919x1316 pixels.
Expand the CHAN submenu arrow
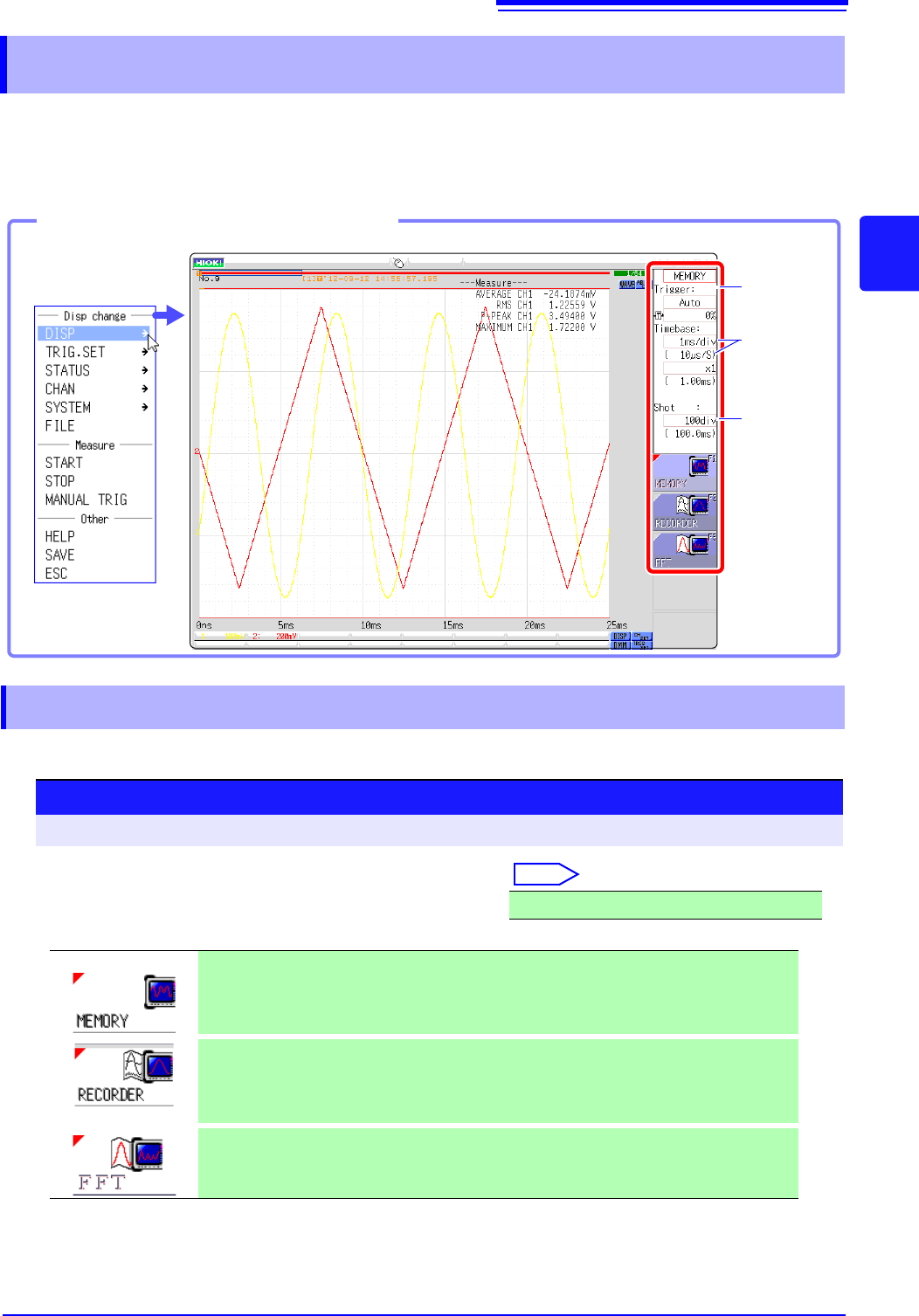click(x=145, y=389)
